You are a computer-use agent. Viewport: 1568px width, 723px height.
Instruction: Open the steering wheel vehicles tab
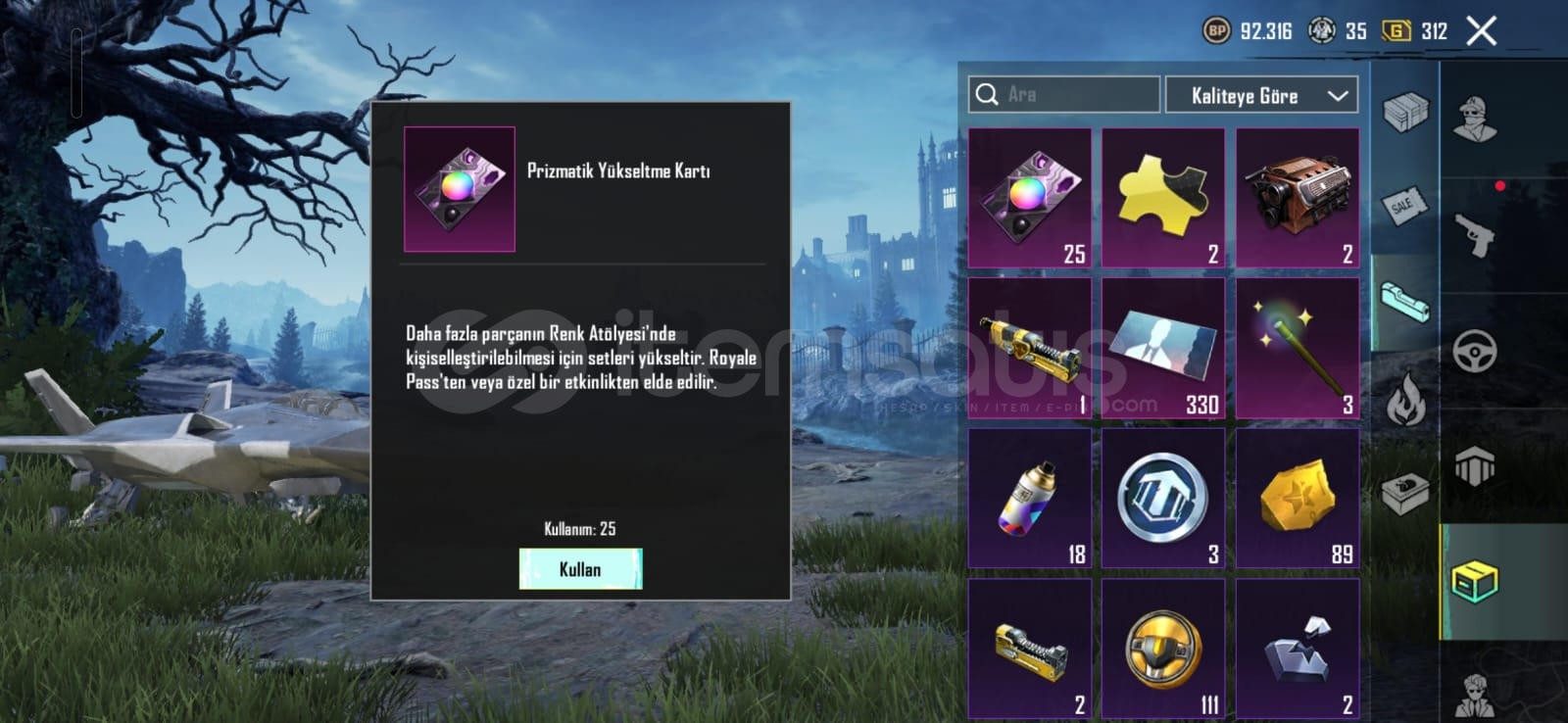point(1474,351)
